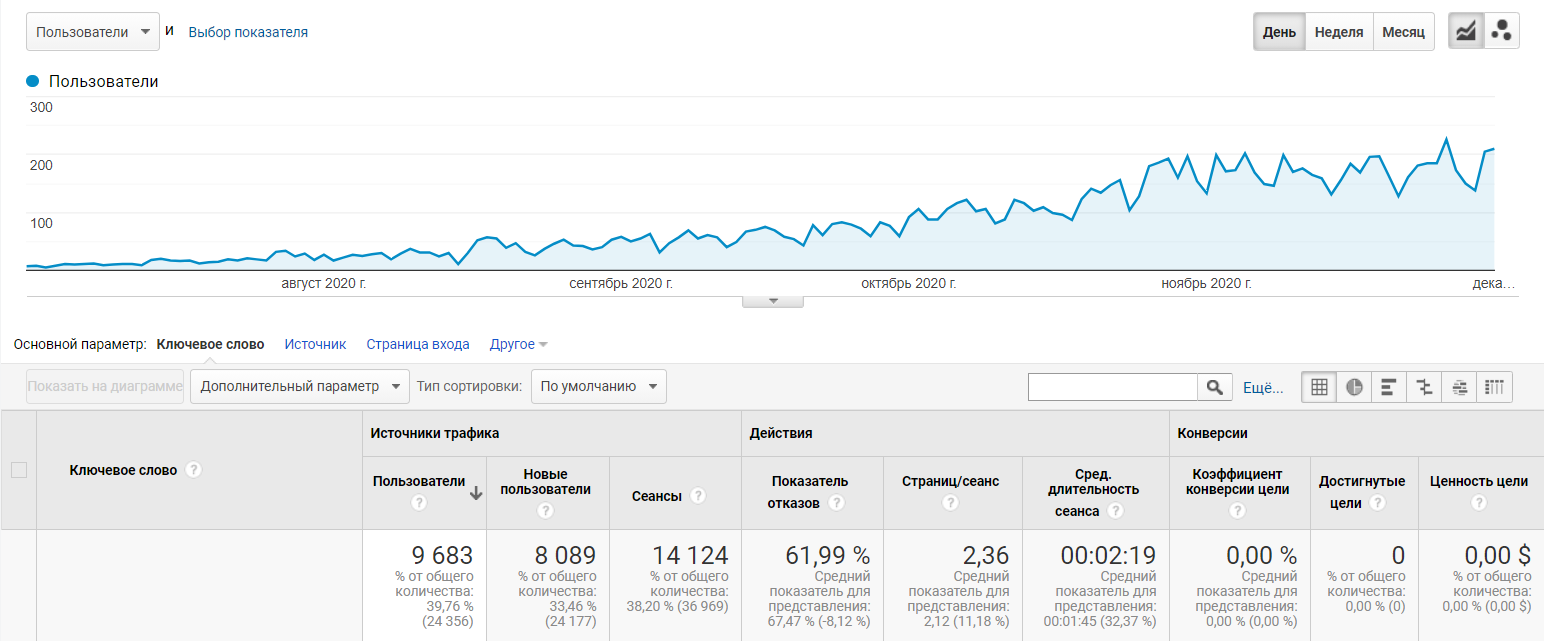This screenshot has width=1544, height=641.
Task: Click the table search input field
Action: (1113, 387)
